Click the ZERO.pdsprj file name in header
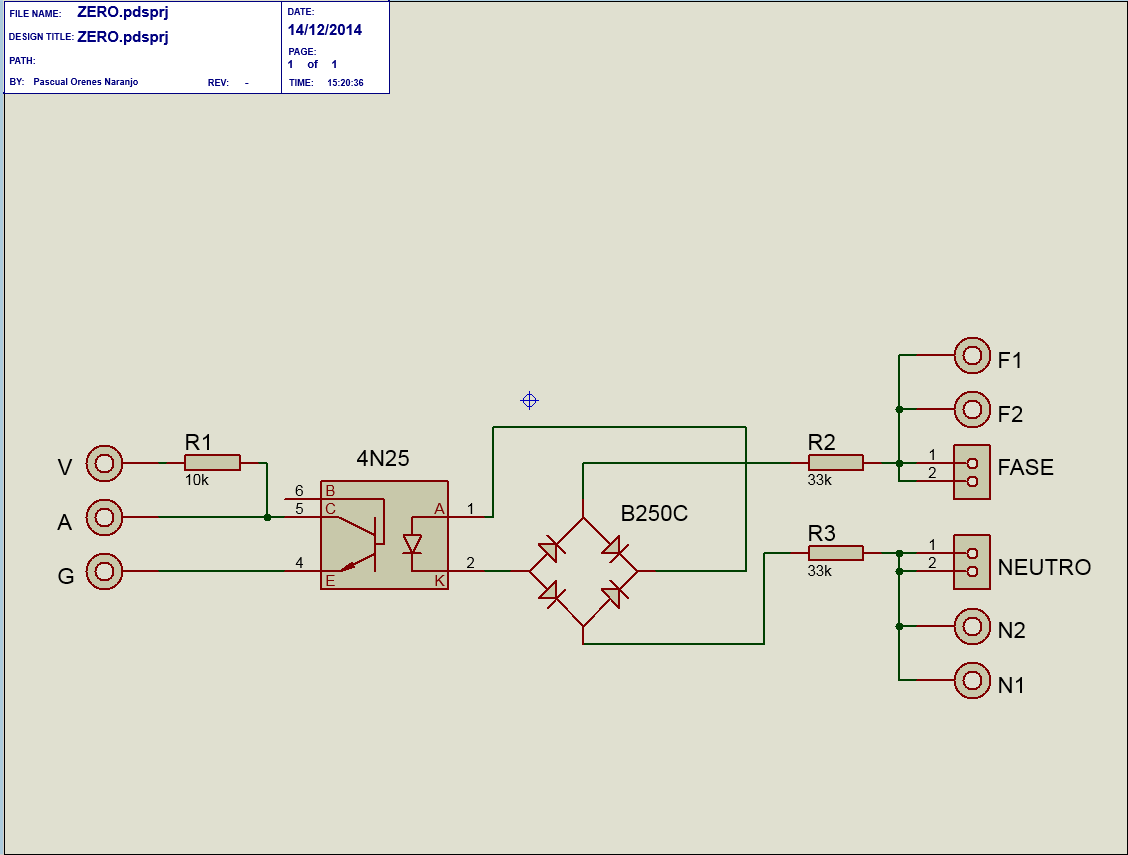1128x855 pixels. 123,12
